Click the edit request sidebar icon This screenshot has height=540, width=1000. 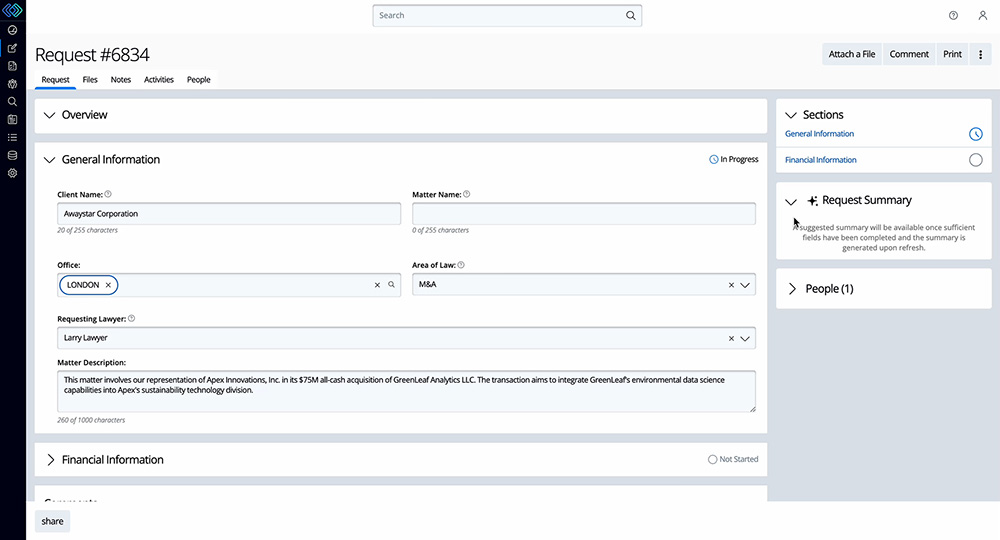12,48
